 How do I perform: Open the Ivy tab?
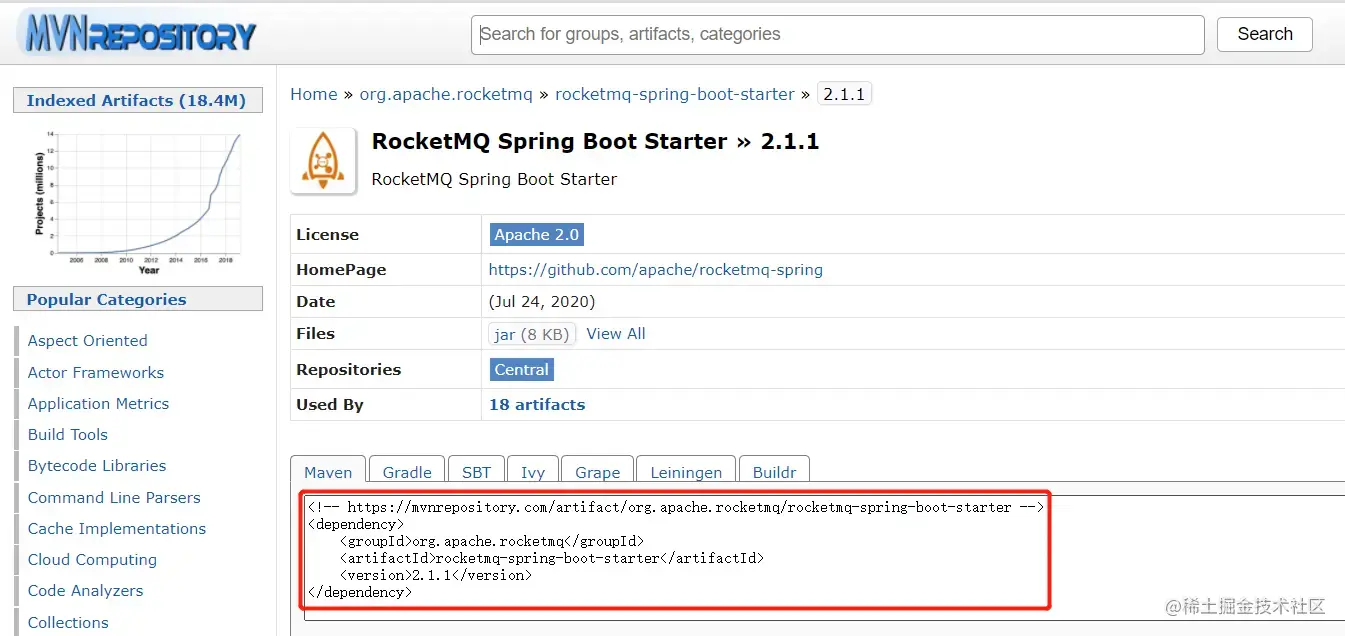(x=533, y=471)
